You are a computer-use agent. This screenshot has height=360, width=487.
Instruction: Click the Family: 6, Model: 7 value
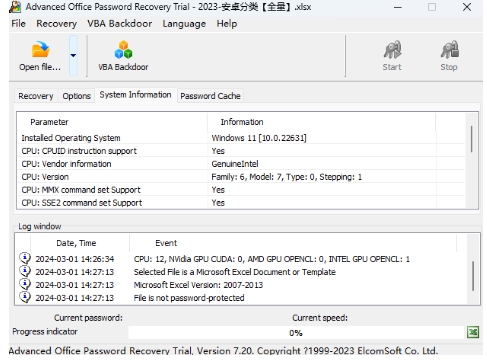pyautogui.click(x=286, y=177)
